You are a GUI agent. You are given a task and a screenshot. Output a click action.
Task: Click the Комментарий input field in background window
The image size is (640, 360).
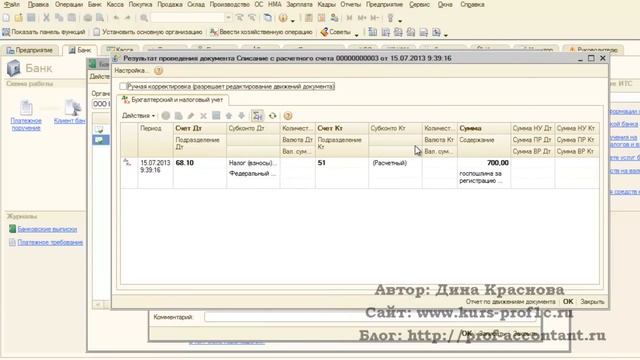[371, 317]
